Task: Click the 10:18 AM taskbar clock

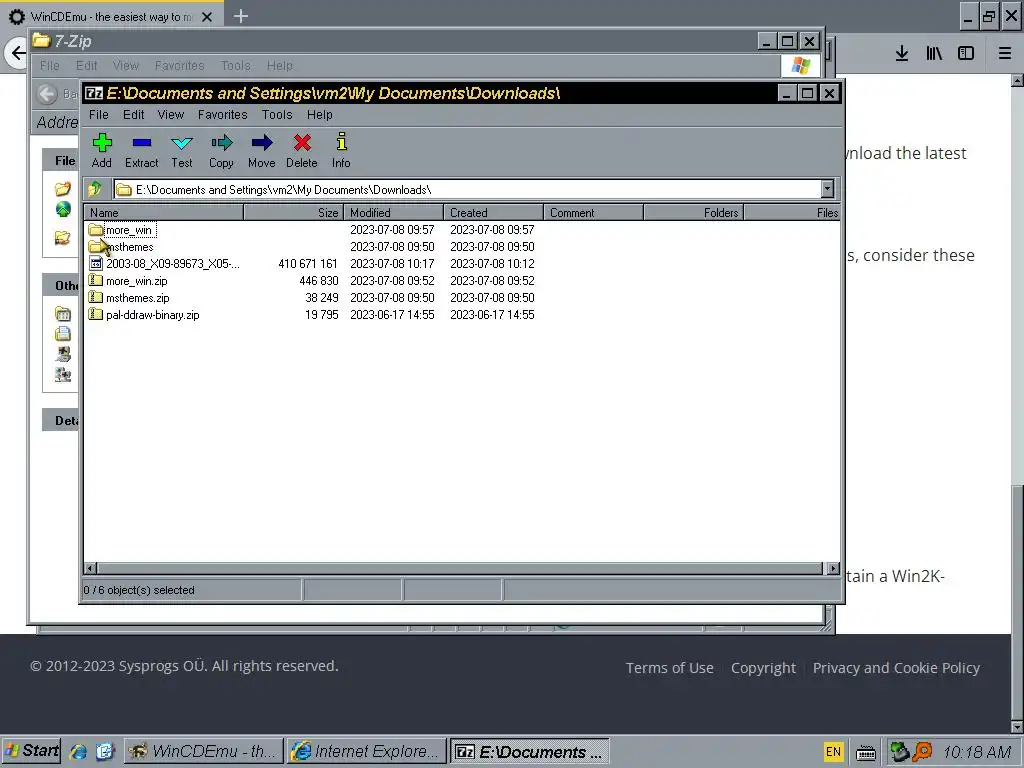Action: coord(977,752)
